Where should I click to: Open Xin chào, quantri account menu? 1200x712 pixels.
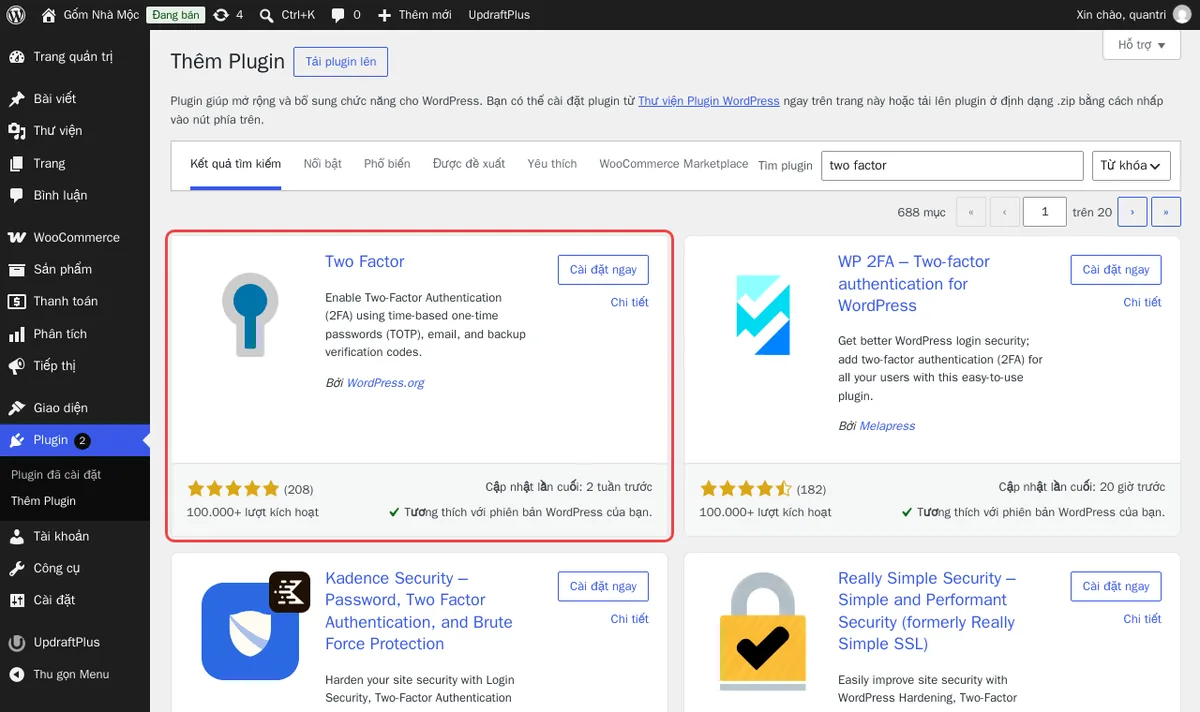[1134, 15]
